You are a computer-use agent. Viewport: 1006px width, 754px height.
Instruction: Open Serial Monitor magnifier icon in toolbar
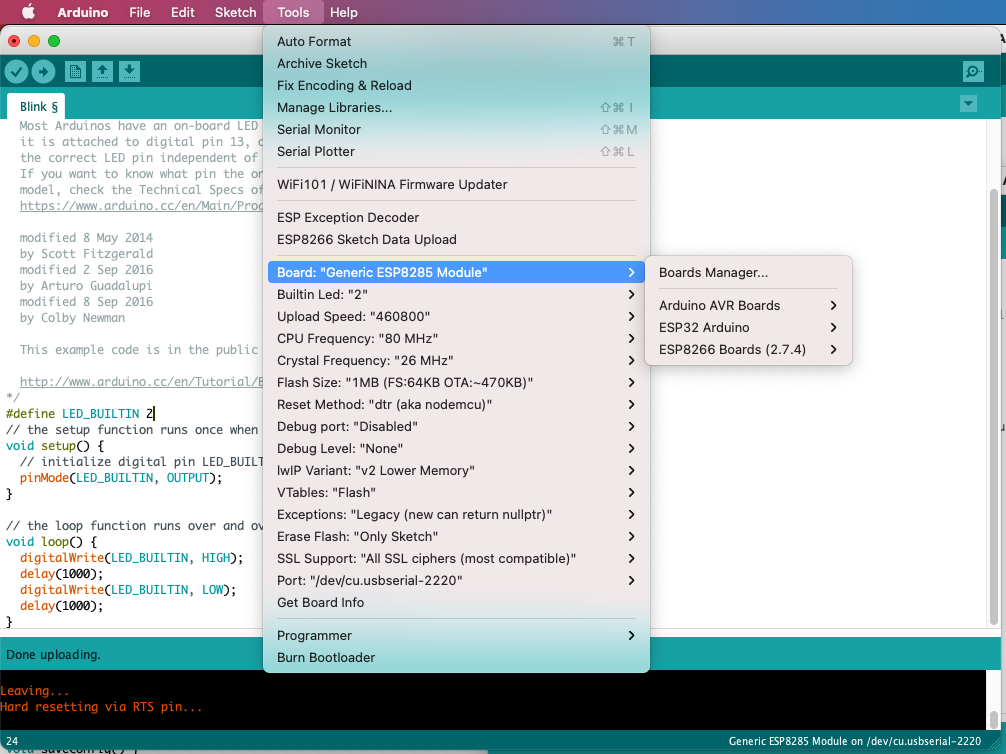click(x=973, y=72)
